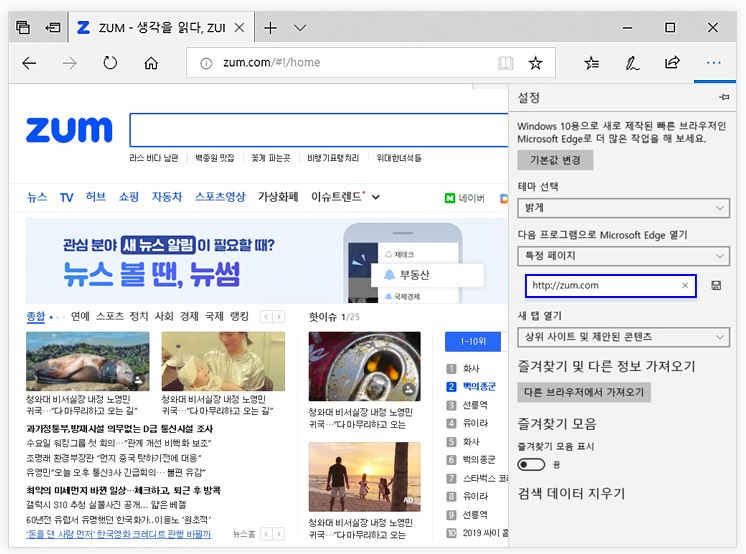Screen dimensions: 746x554
Task: Click the address bar URL
Action: (x=272, y=63)
